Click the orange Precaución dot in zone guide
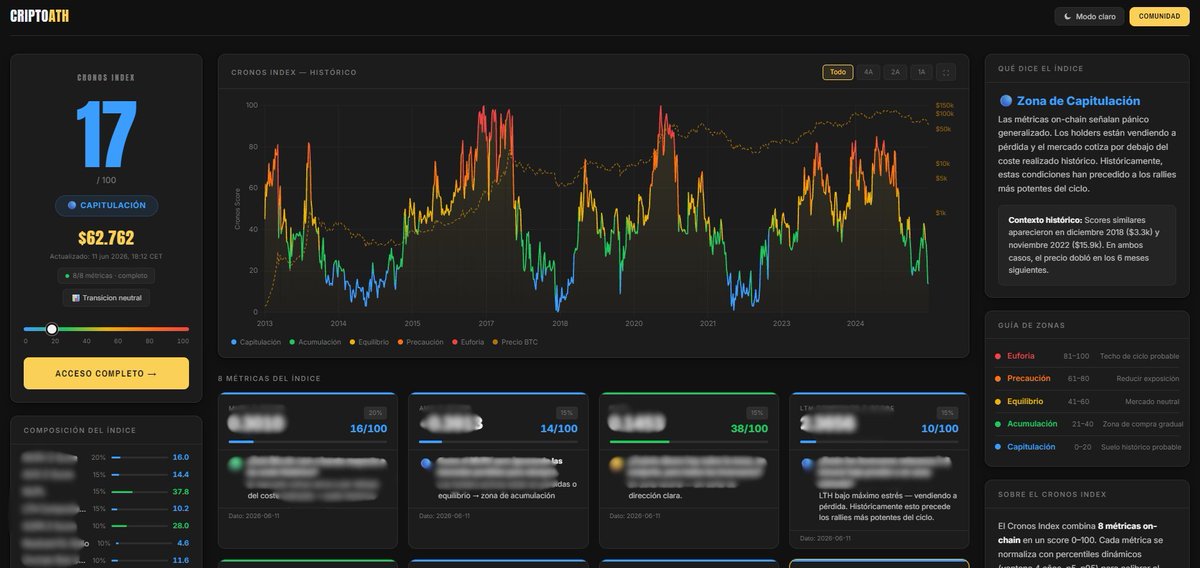Screen dimensions: 1200x568 click(997, 379)
